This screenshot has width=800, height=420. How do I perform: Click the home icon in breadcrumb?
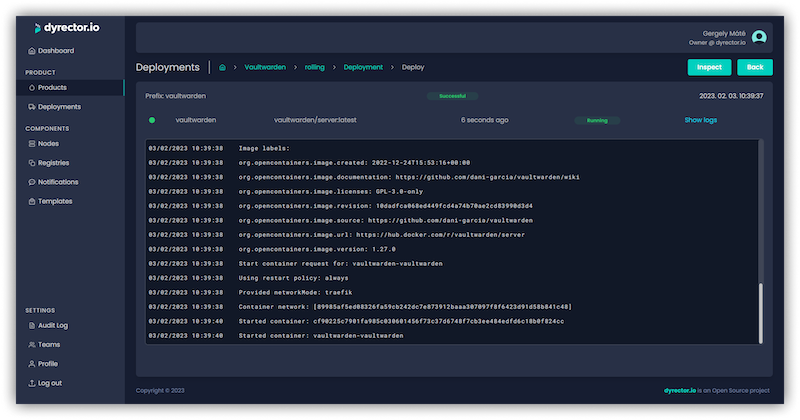[x=222, y=67]
